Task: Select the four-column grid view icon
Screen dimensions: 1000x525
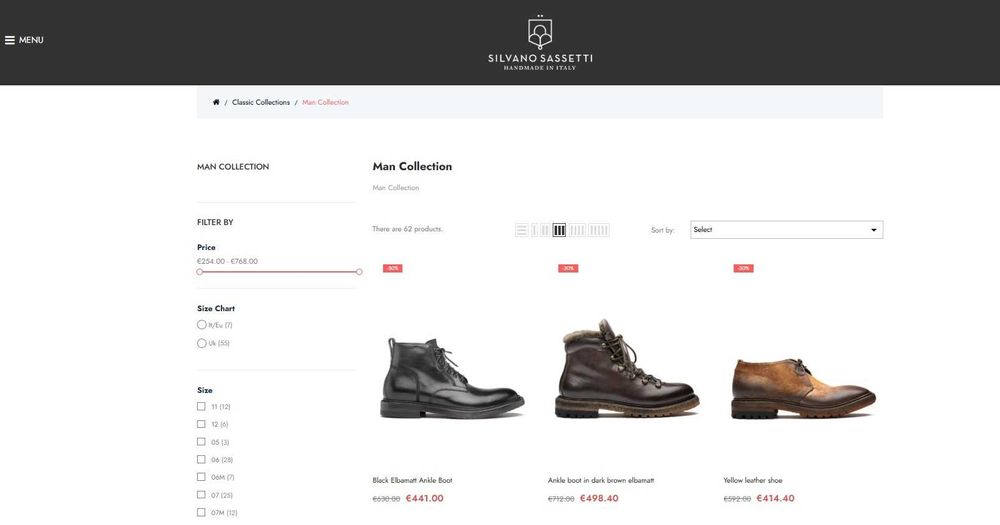Action: pyautogui.click(x=578, y=230)
